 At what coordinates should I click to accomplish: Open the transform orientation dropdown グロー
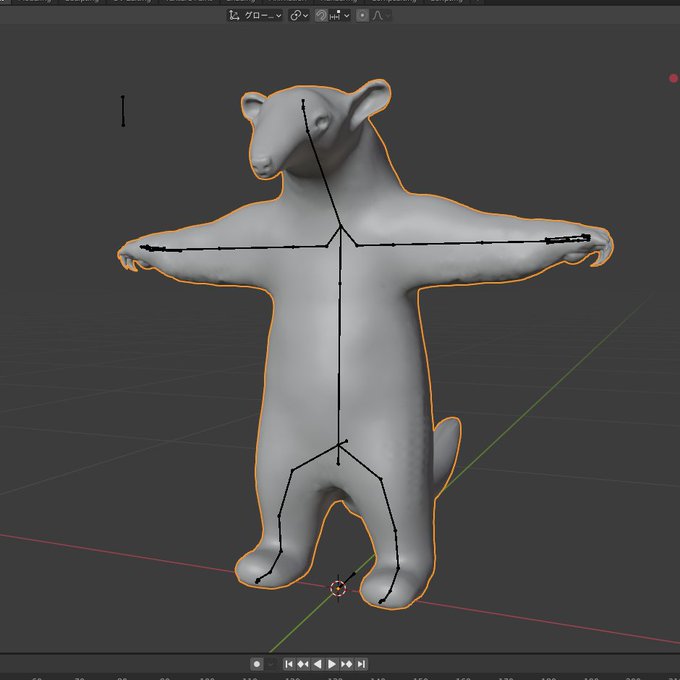point(255,16)
